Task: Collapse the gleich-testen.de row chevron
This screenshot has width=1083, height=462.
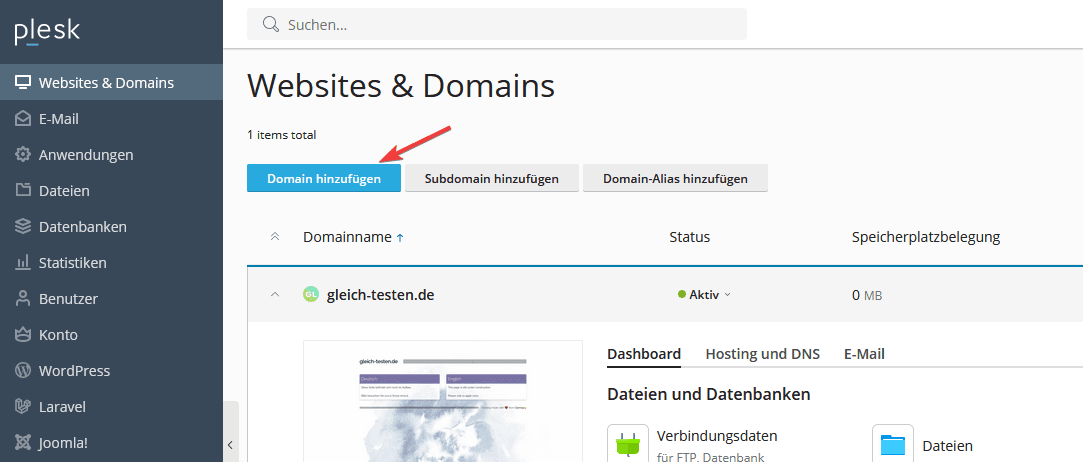Action: coord(274,294)
